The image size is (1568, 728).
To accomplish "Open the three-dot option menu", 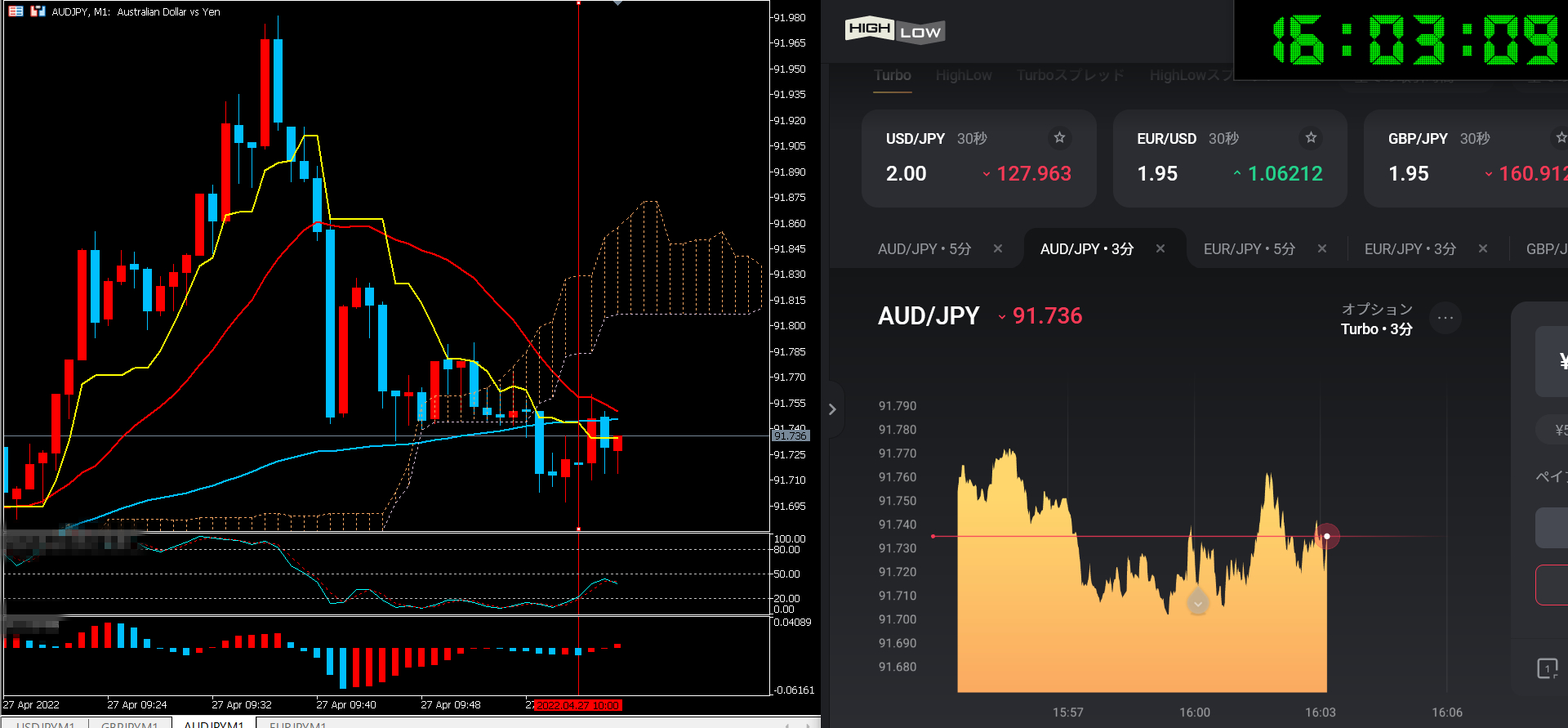I will tap(1445, 318).
